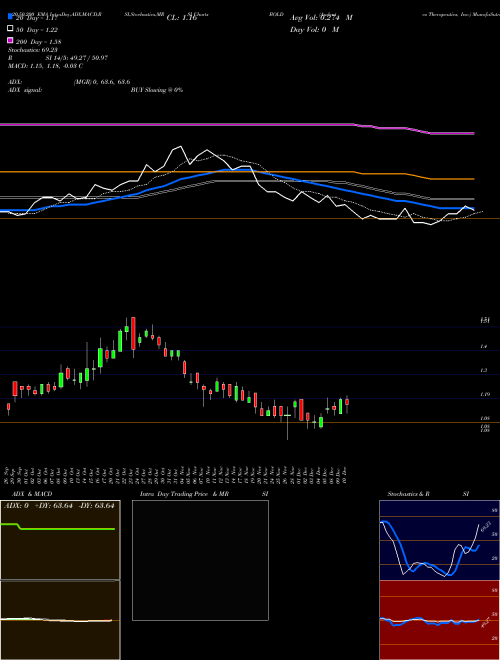500x660 pixels.
Task: Click the ADX '(MGR) 0, 63.6, 63.6' values
Action: click(102, 82)
